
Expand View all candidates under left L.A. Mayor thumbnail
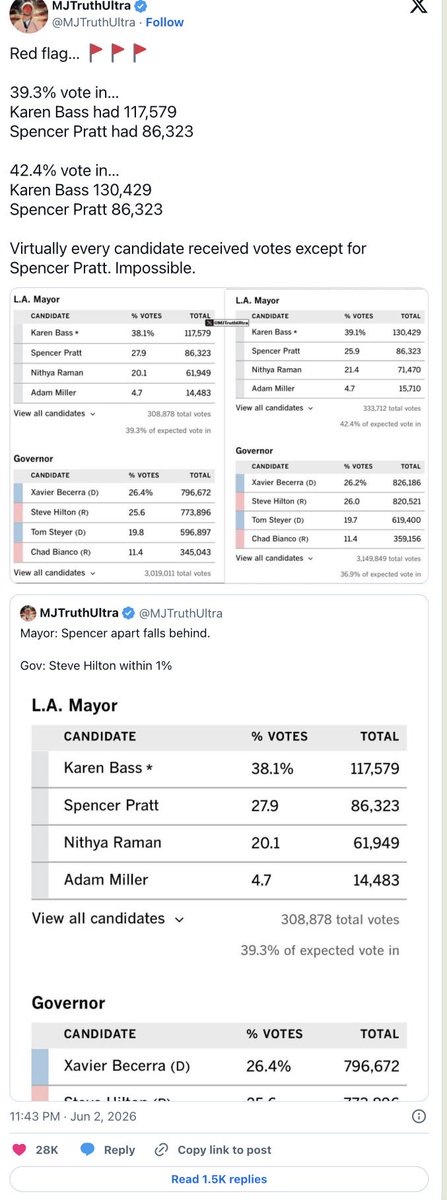(55, 413)
